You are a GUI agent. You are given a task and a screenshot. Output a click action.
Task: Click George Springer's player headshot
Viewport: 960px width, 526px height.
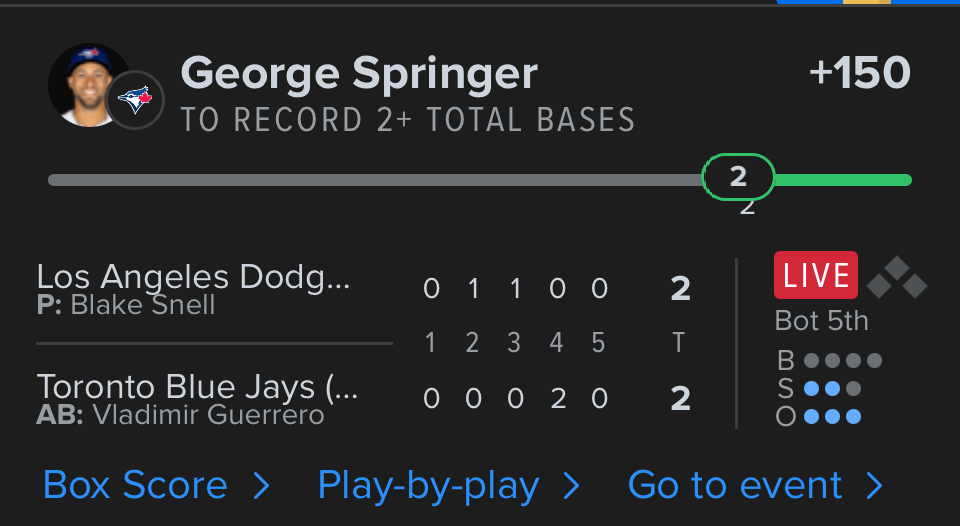click(84, 84)
